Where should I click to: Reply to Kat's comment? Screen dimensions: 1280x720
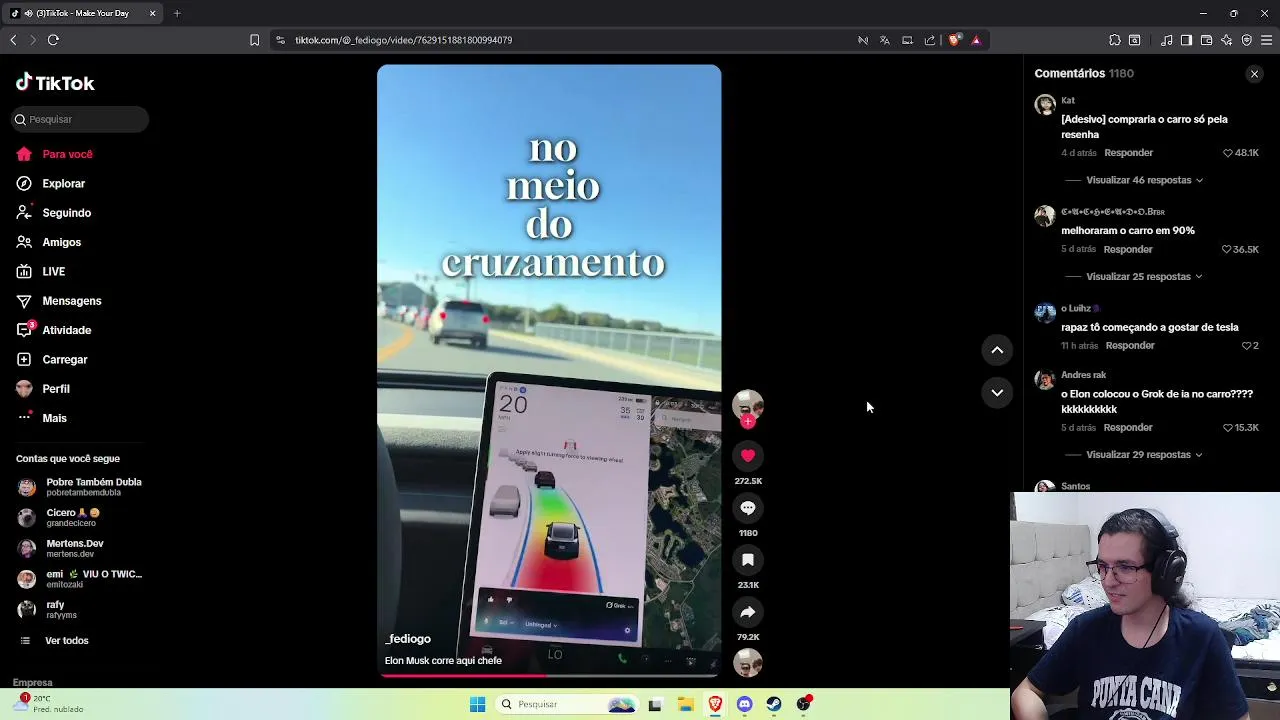click(x=1128, y=153)
